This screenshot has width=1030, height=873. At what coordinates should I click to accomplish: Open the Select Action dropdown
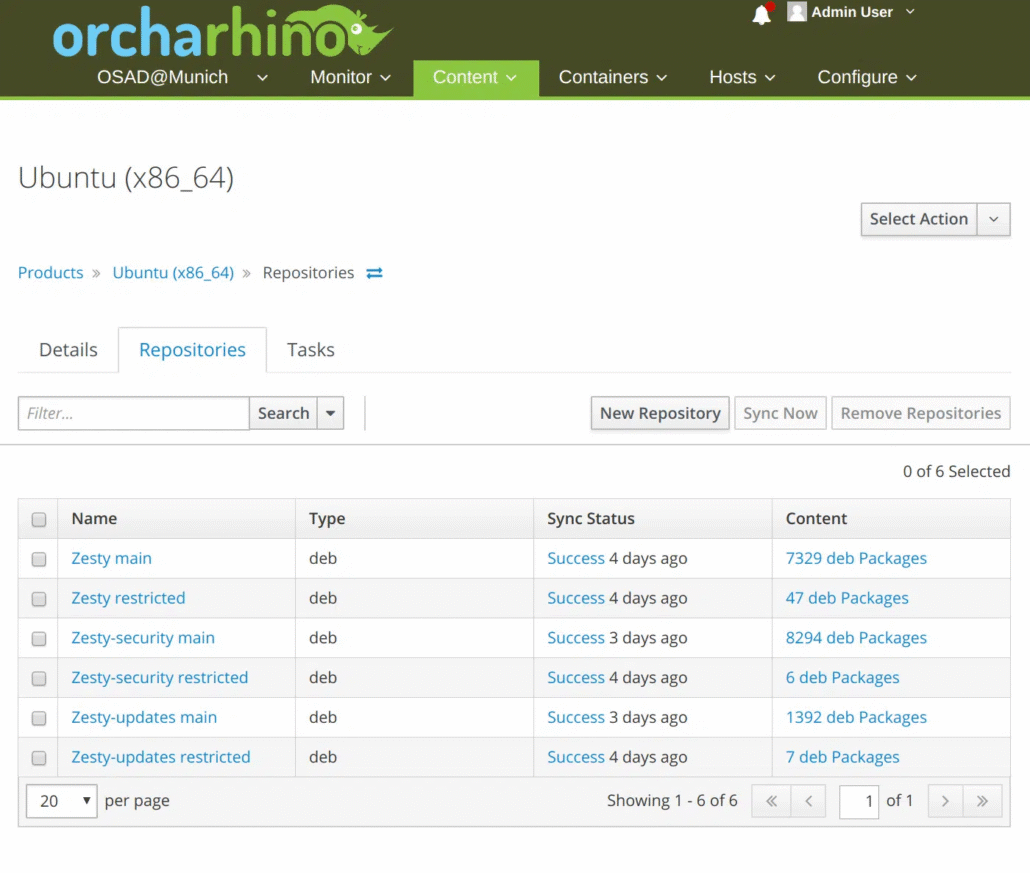(x=935, y=219)
